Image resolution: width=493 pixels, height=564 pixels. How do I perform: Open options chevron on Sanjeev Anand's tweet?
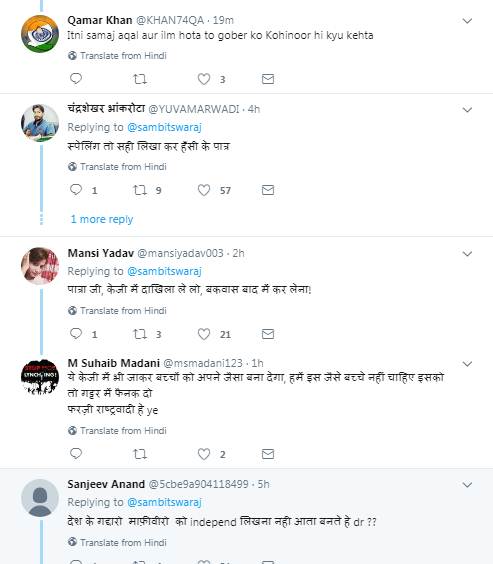tap(467, 485)
